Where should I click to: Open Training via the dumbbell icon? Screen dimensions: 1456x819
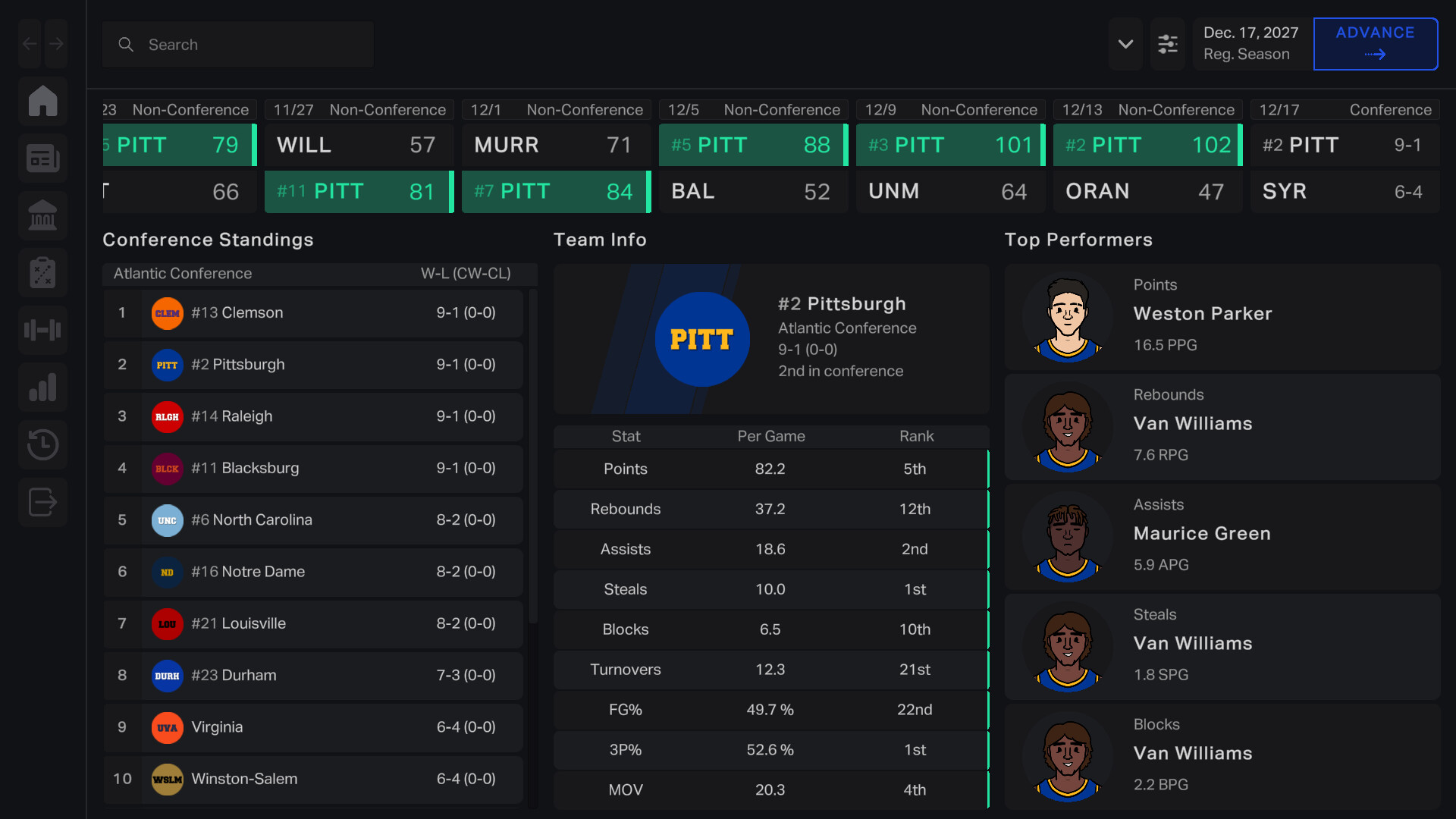43,330
